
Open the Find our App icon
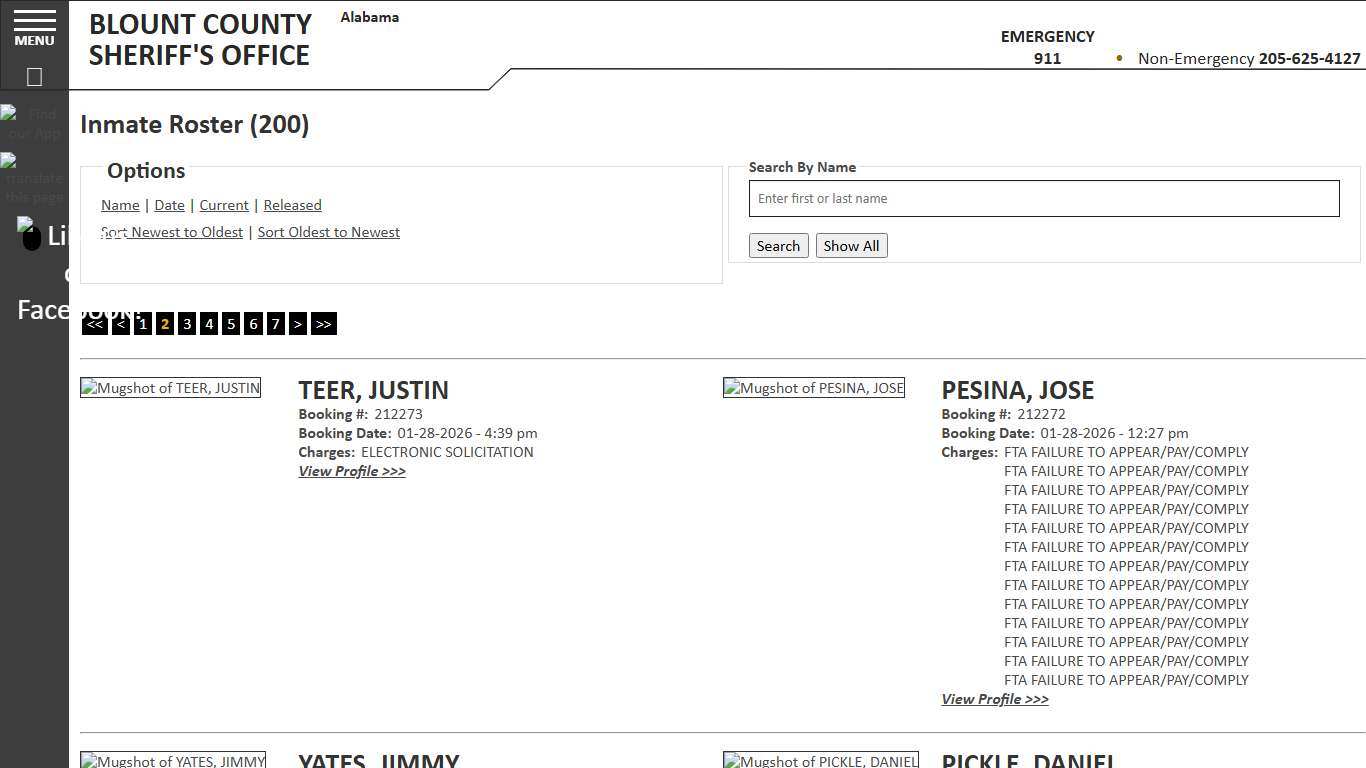pos(30,120)
